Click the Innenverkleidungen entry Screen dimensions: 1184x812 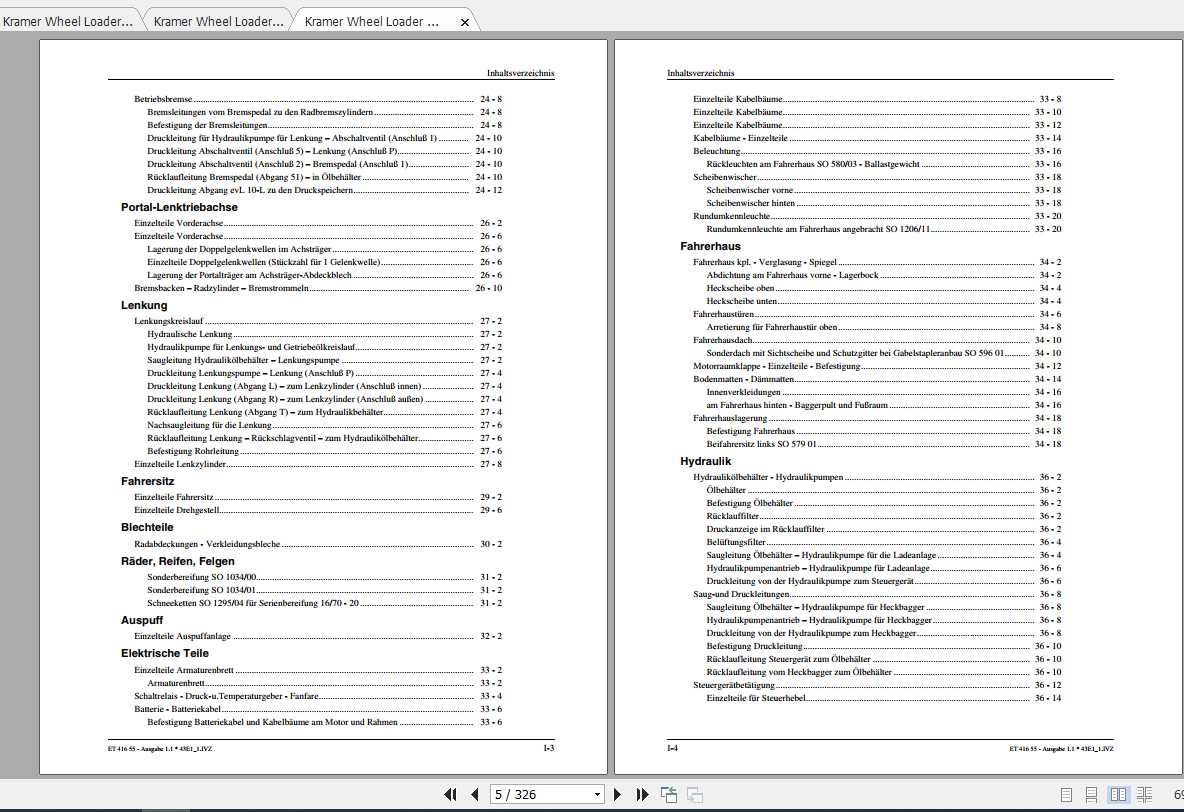click(x=884, y=392)
